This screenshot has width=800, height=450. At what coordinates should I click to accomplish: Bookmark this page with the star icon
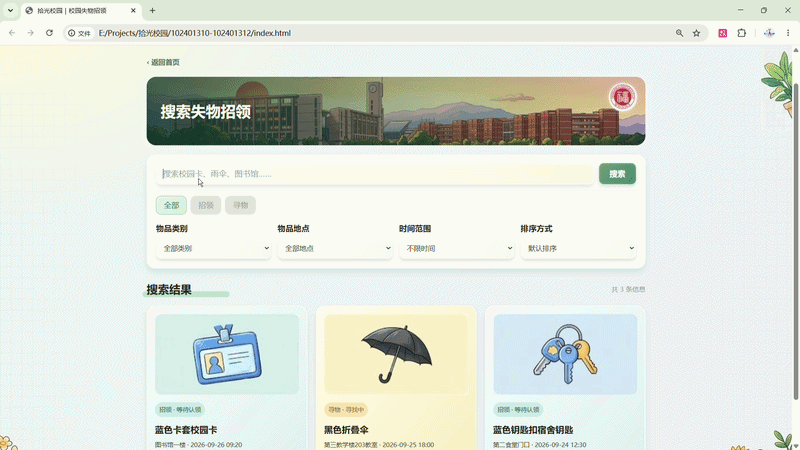[x=696, y=33]
